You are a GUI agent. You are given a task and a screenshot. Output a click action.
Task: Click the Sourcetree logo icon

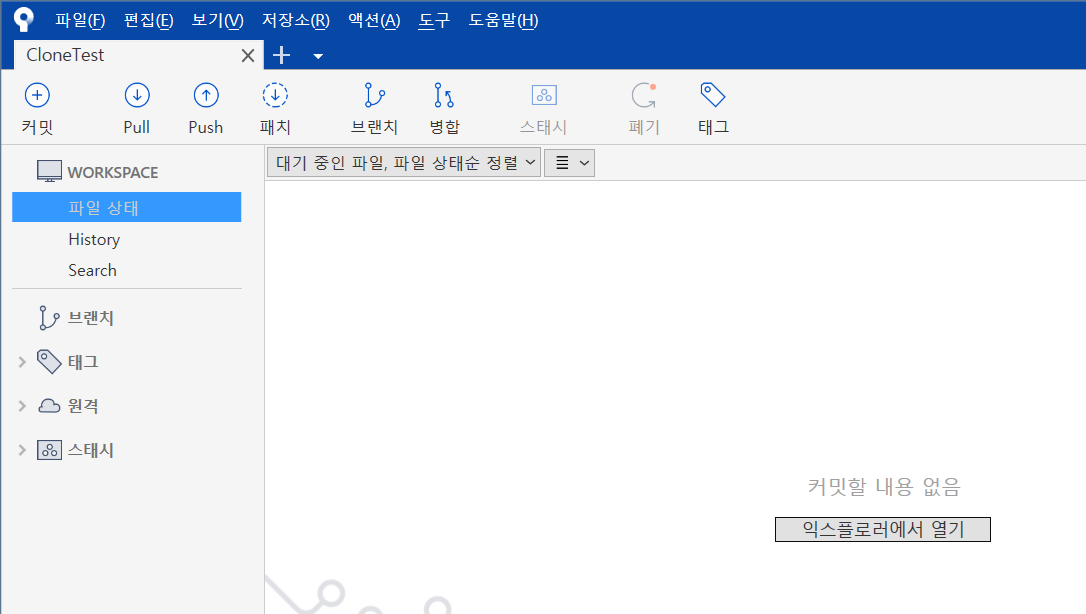(x=24, y=19)
